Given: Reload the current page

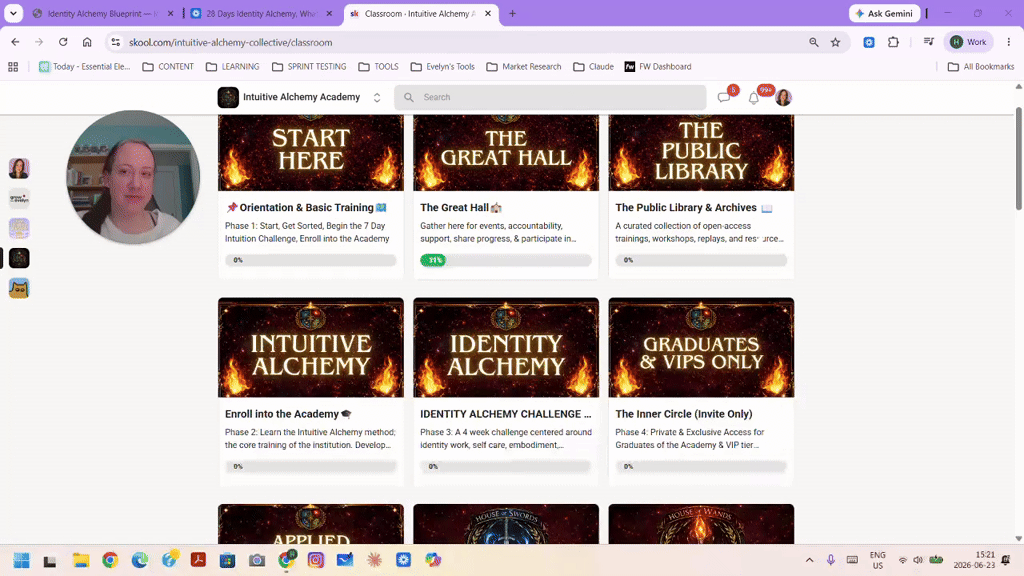Looking at the screenshot, I should click(x=63, y=42).
